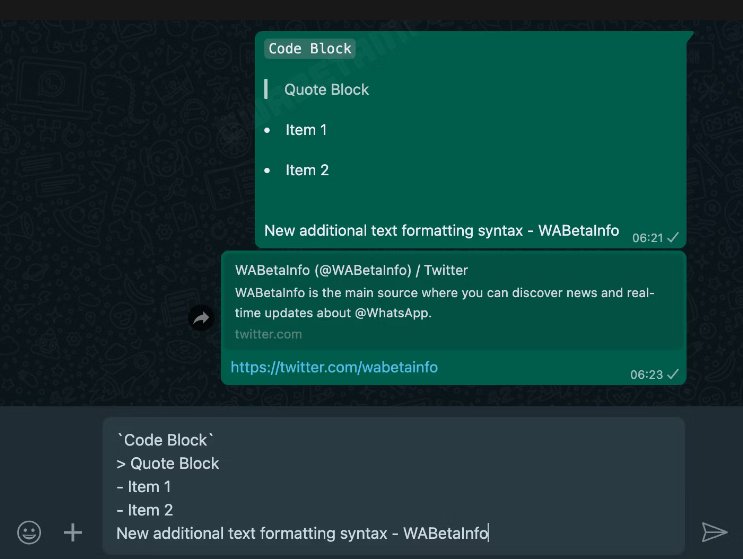Click the highlighted Code Block in the sent message
Image resolution: width=743 pixels, height=559 pixels.
pyautogui.click(x=310, y=48)
